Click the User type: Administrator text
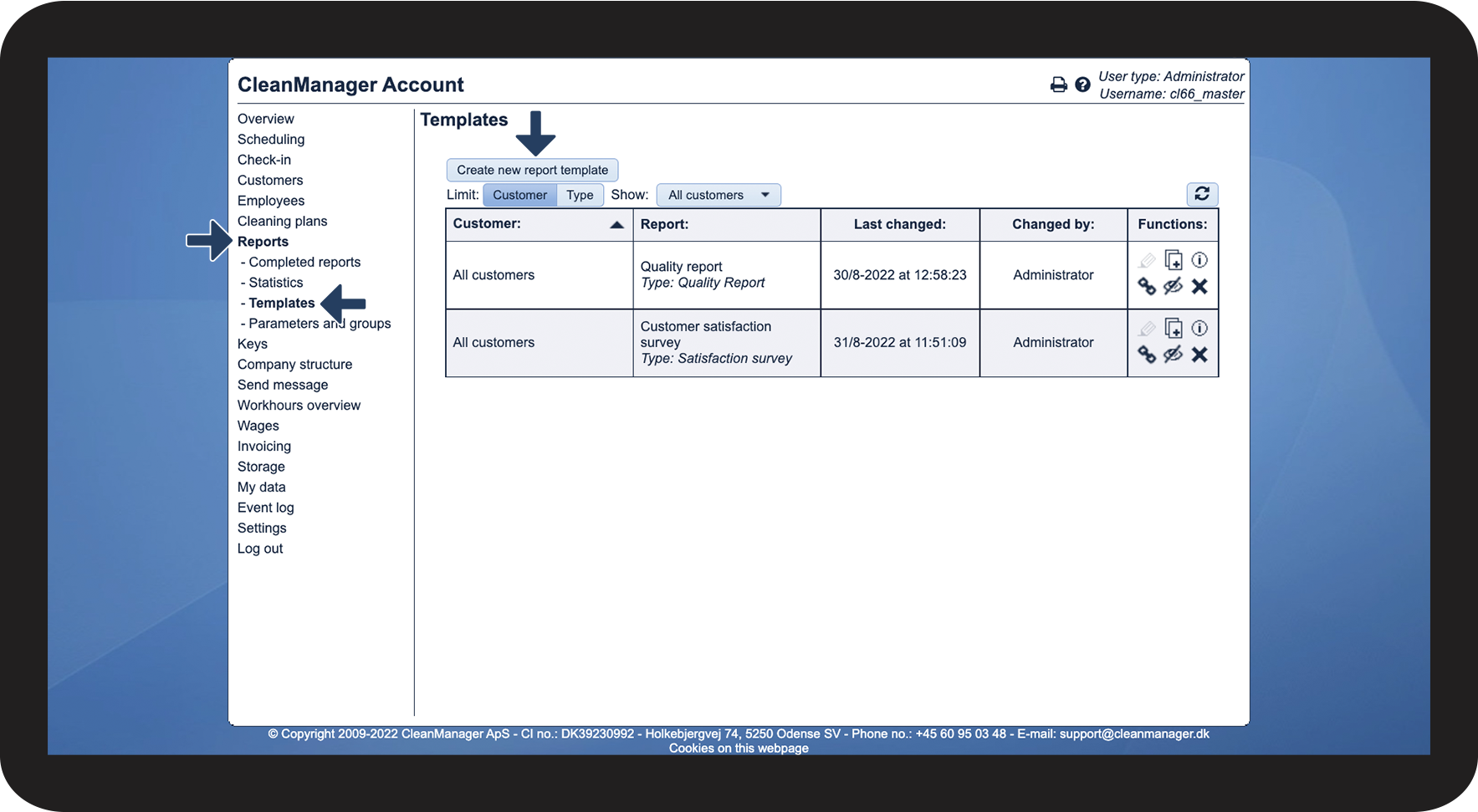The image size is (1478, 812). click(x=1171, y=76)
